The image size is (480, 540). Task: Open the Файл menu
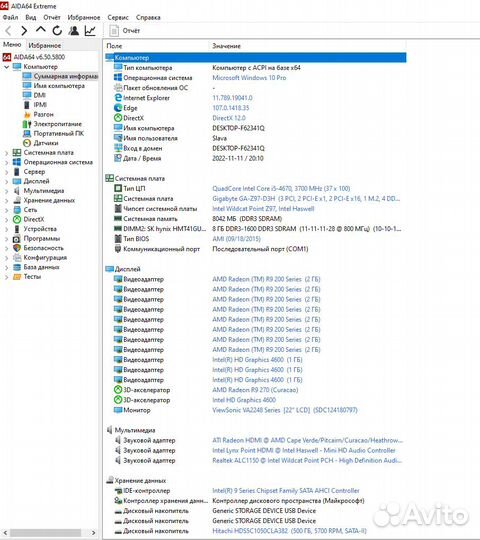coord(10,17)
